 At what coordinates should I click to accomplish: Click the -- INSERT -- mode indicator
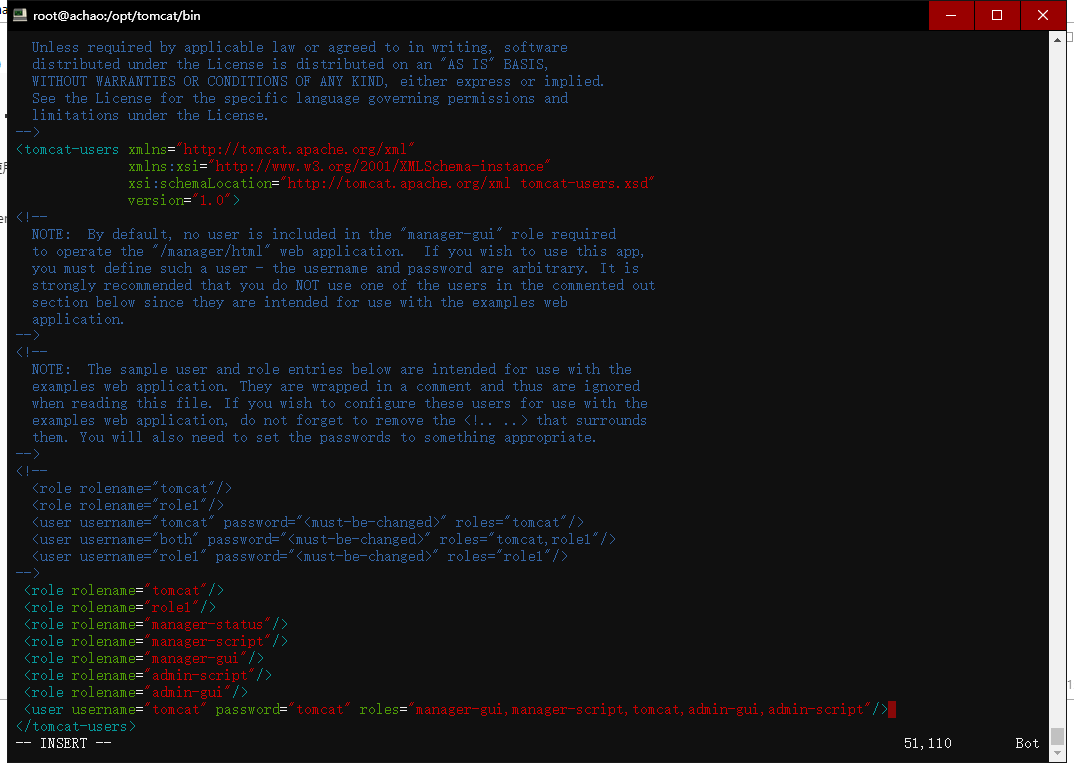click(x=63, y=743)
